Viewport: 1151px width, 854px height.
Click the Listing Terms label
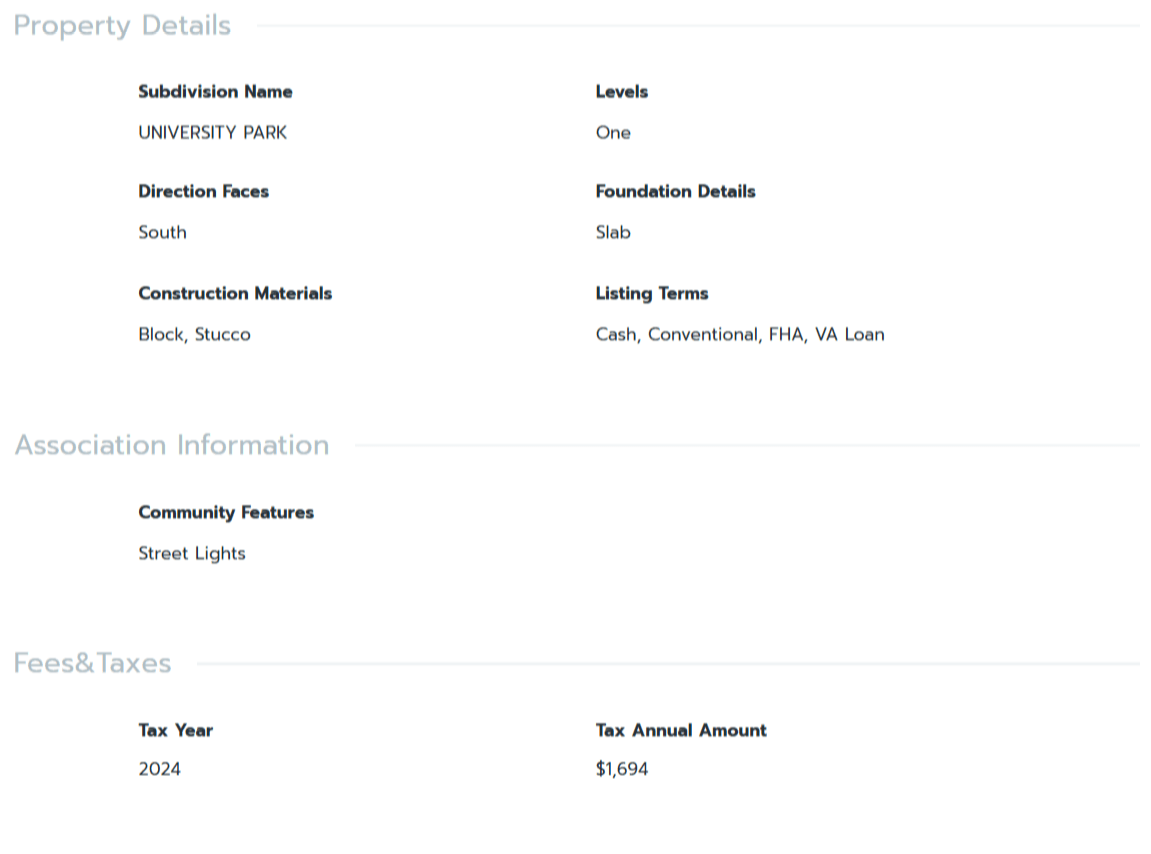coord(651,294)
